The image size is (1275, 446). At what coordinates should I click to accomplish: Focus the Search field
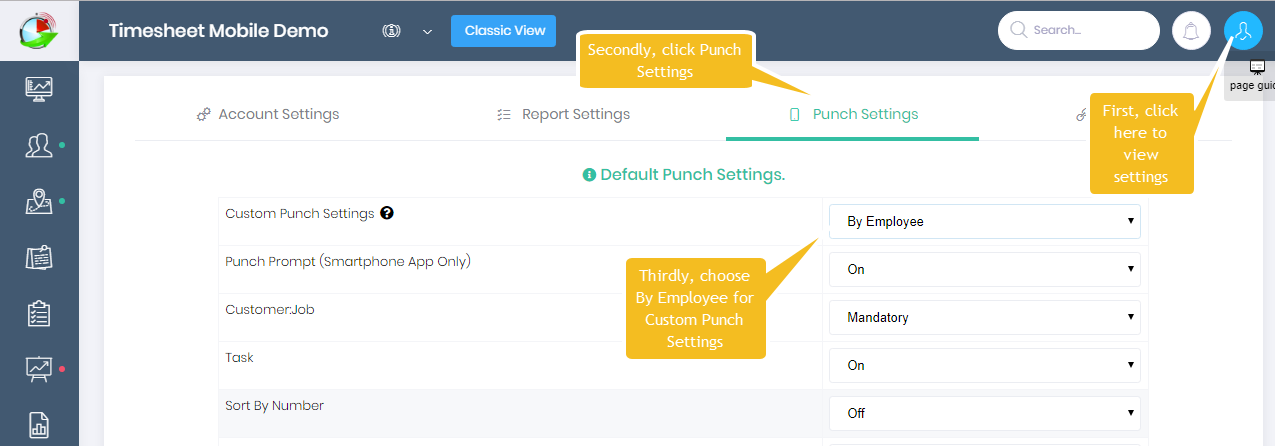coord(1079,30)
